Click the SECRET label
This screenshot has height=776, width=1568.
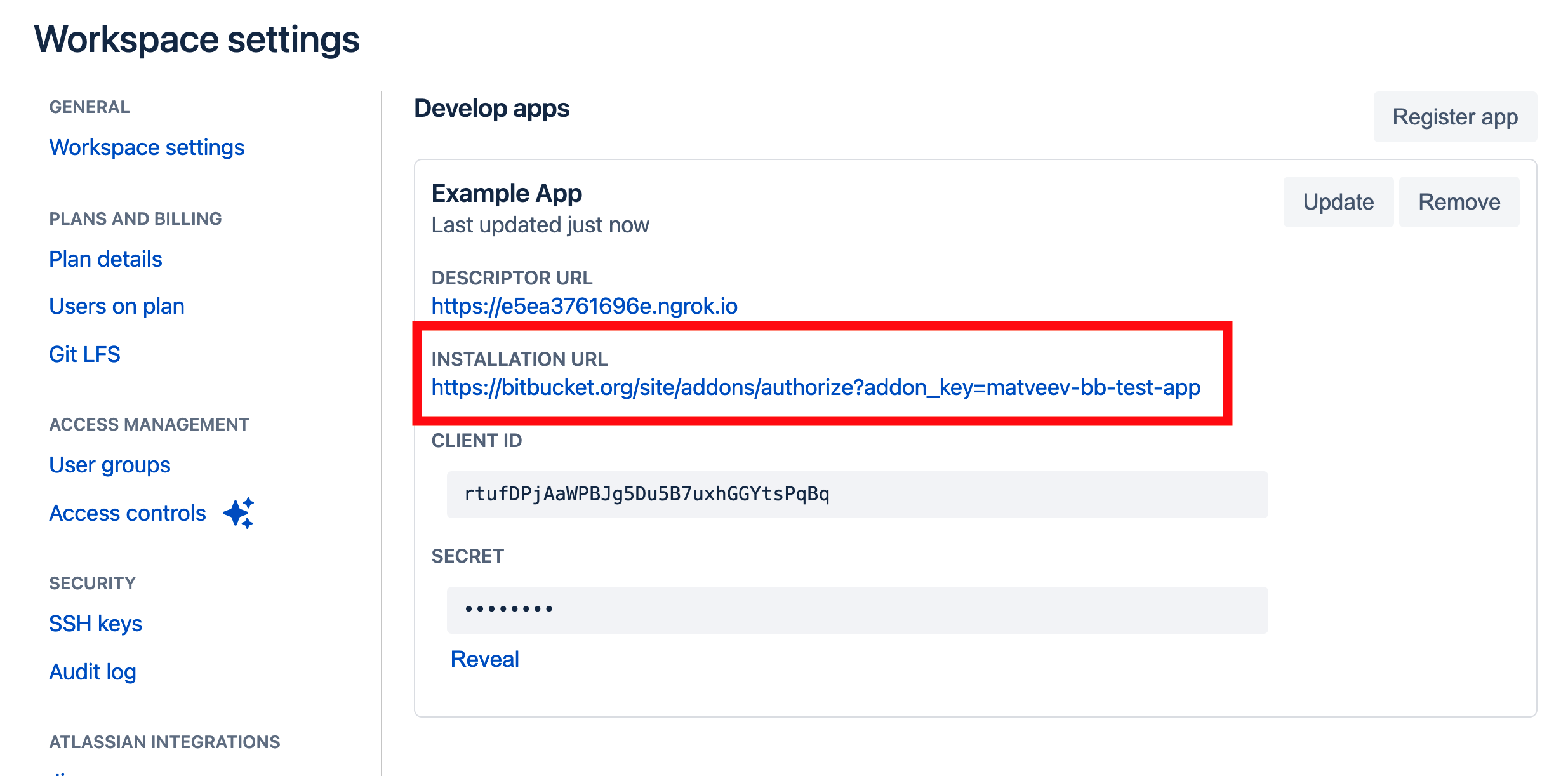coord(467,556)
